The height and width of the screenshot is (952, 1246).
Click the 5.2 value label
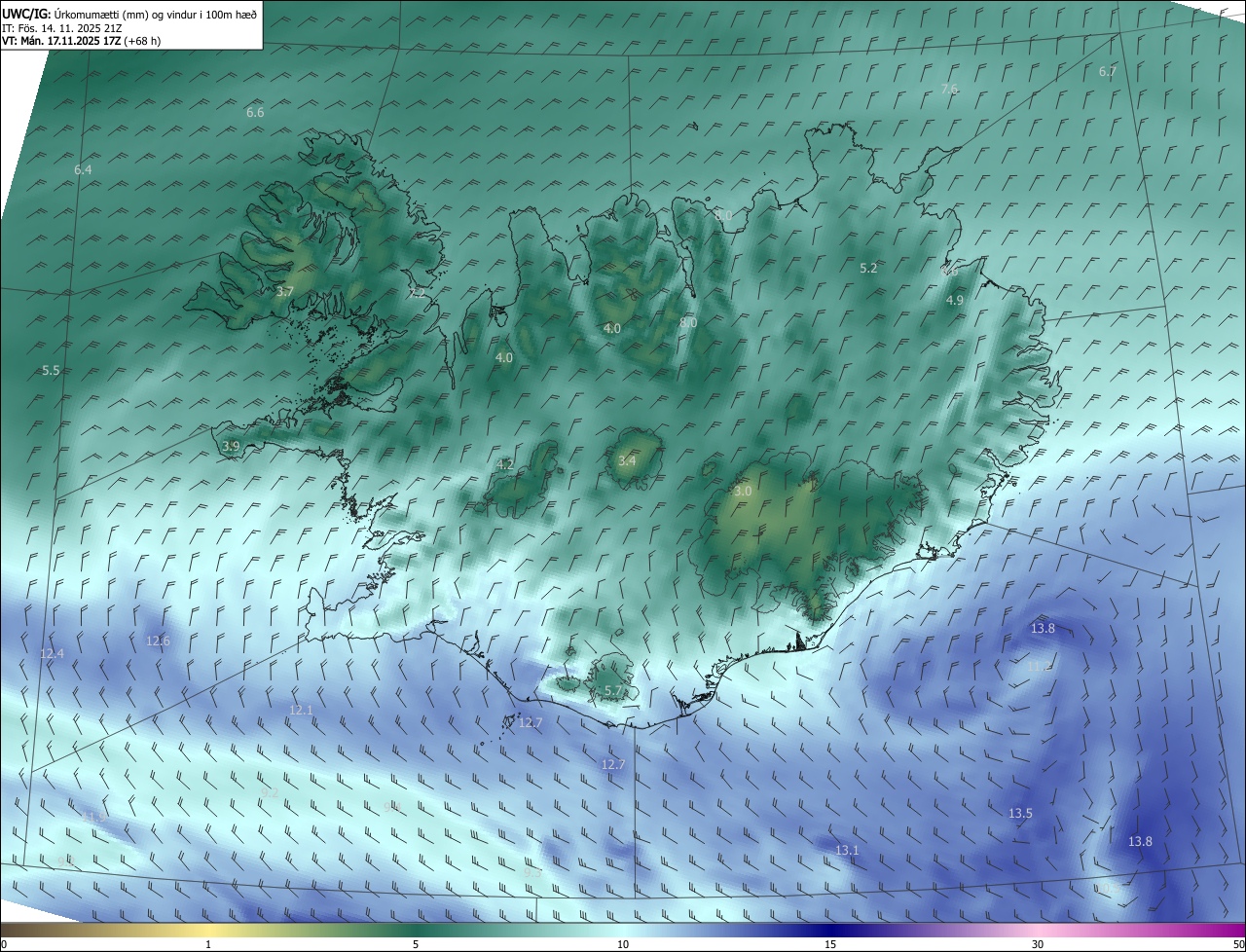(868, 269)
